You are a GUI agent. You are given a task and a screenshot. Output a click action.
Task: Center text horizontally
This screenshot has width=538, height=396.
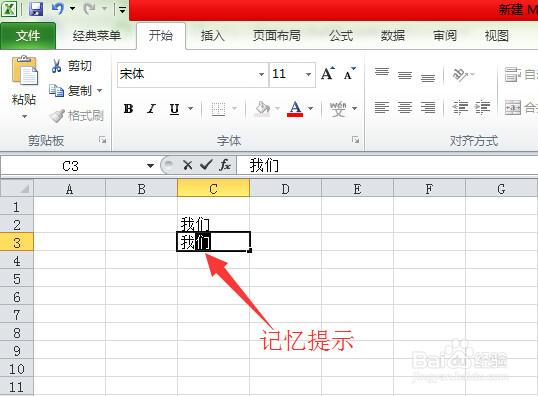pyautogui.click(x=405, y=108)
